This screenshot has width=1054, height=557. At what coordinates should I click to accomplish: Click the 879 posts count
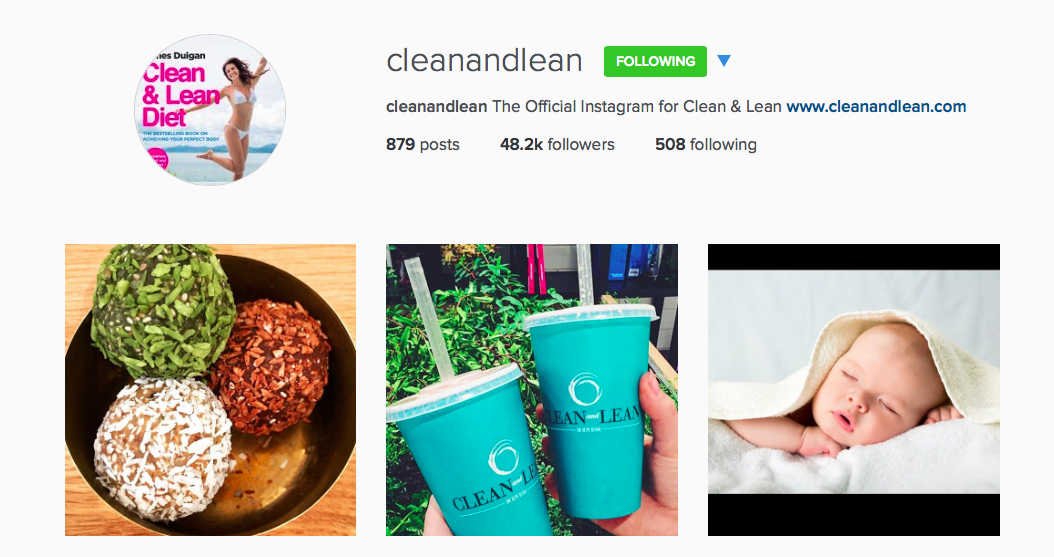point(423,144)
